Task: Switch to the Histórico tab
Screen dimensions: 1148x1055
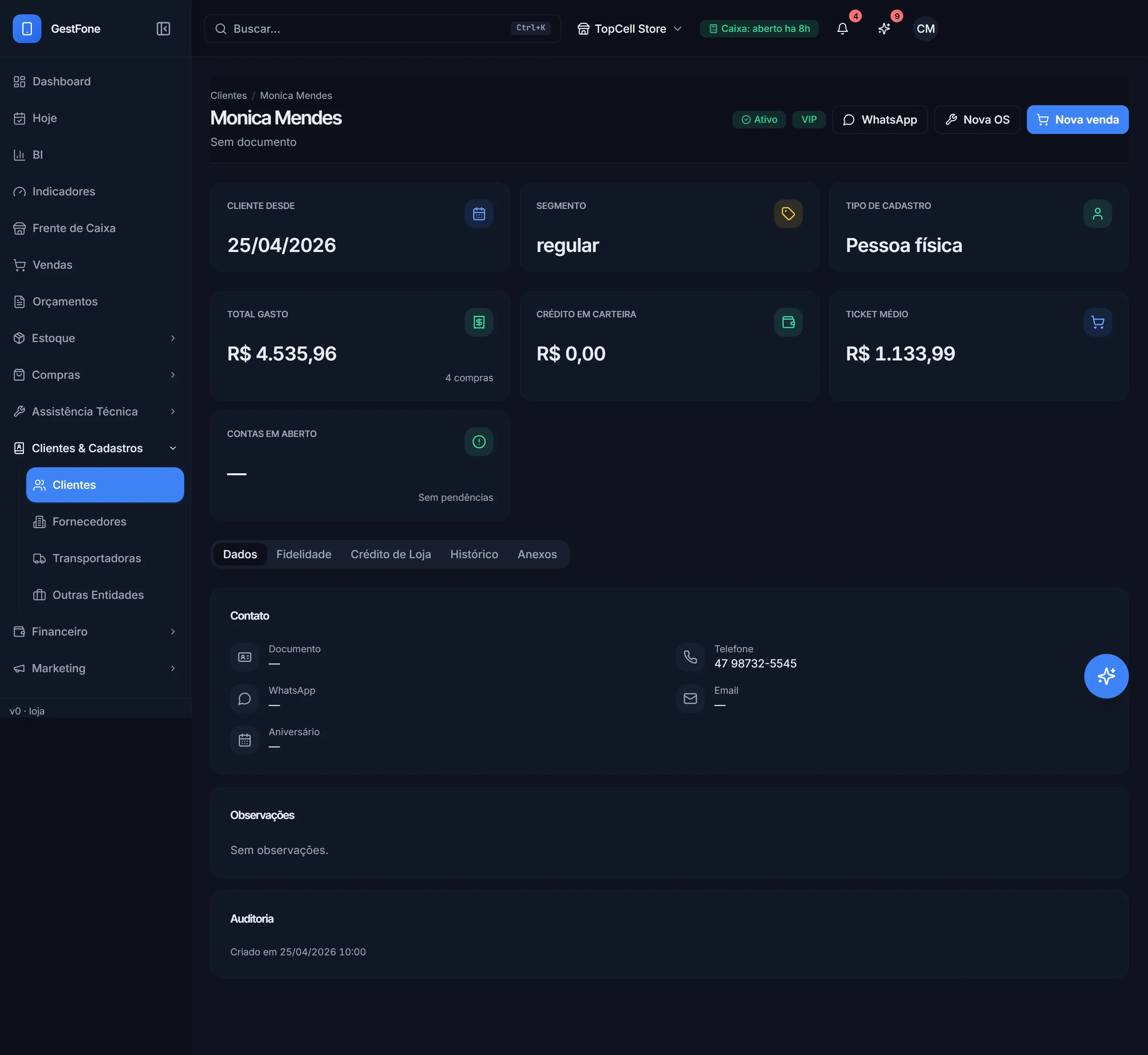Action: pyautogui.click(x=474, y=554)
